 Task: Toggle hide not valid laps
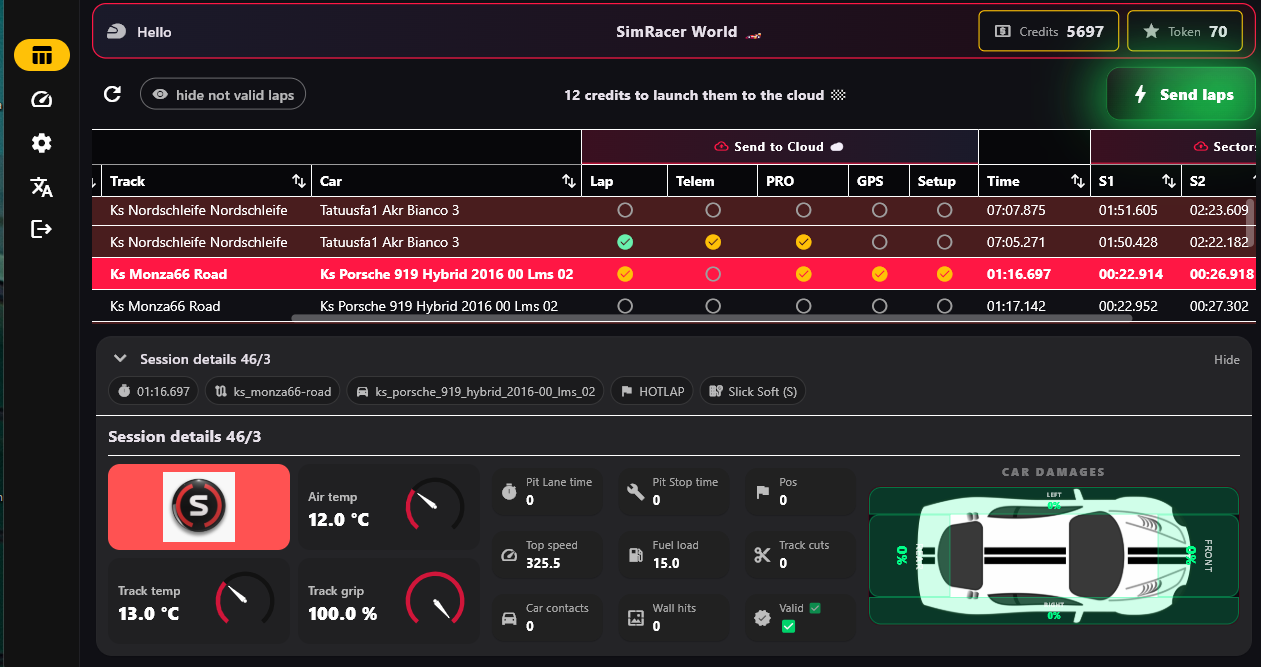tap(223, 95)
